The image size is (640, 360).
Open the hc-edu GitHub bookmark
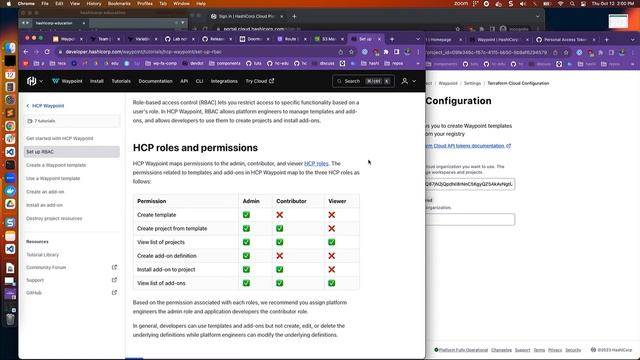[277, 63]
